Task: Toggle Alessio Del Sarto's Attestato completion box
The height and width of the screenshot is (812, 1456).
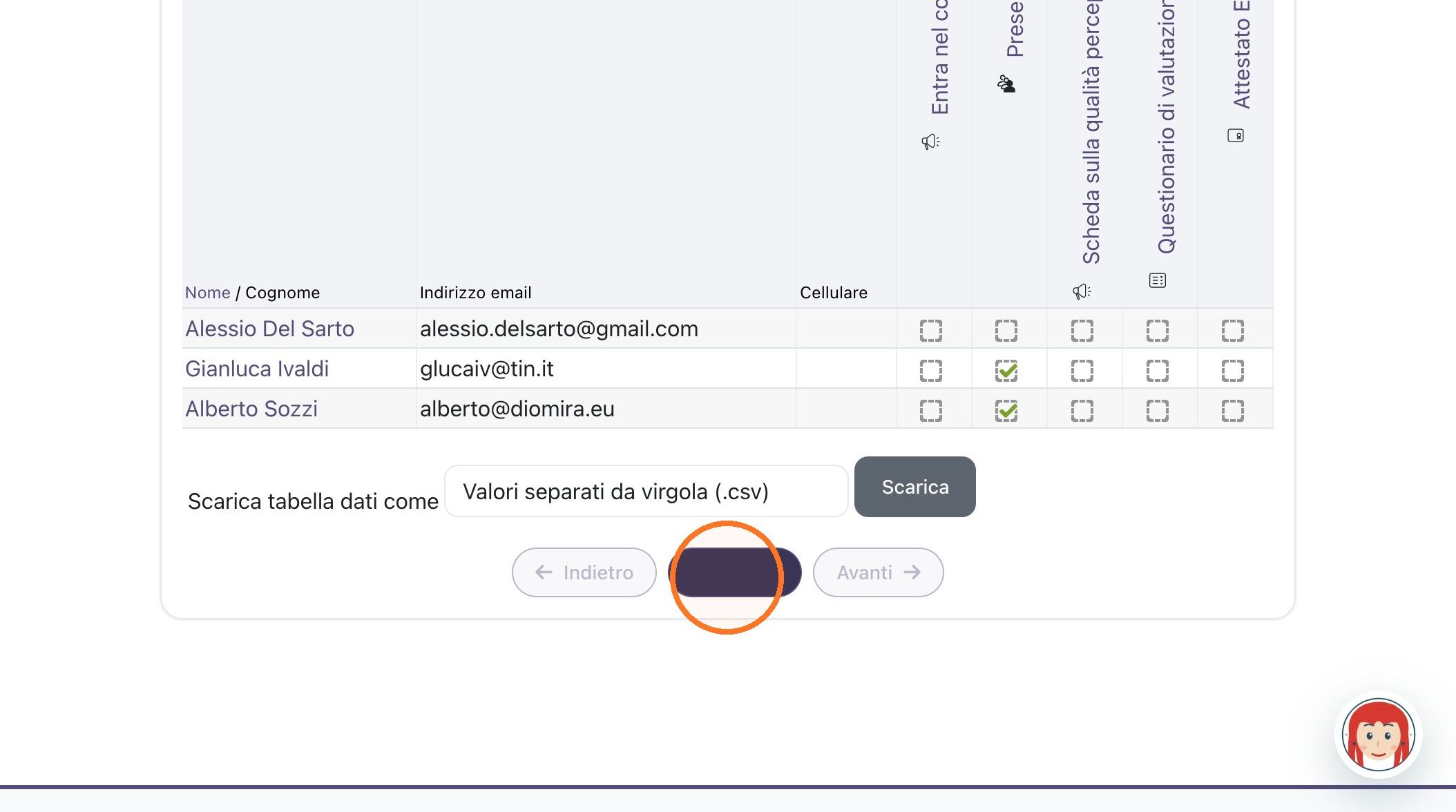Action: coord(1233,331)
